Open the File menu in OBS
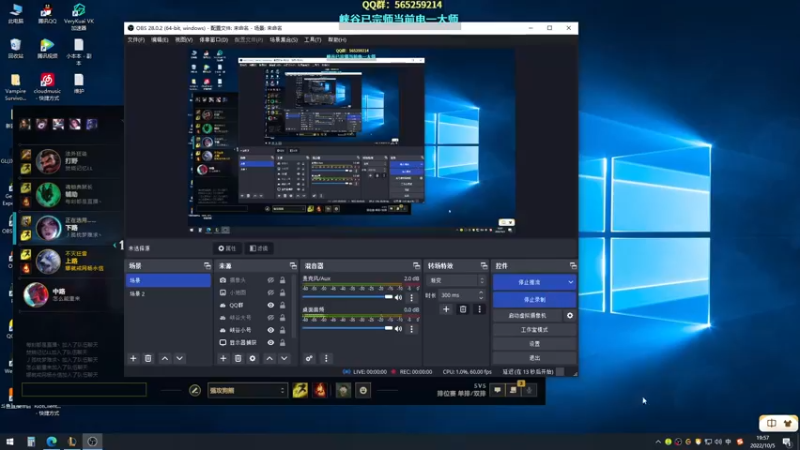Screen dimensions: 800x450 136,40
